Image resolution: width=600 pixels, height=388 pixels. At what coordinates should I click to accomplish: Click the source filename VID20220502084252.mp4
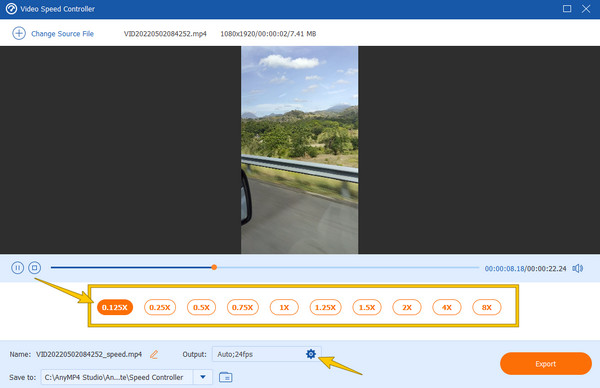165,34
